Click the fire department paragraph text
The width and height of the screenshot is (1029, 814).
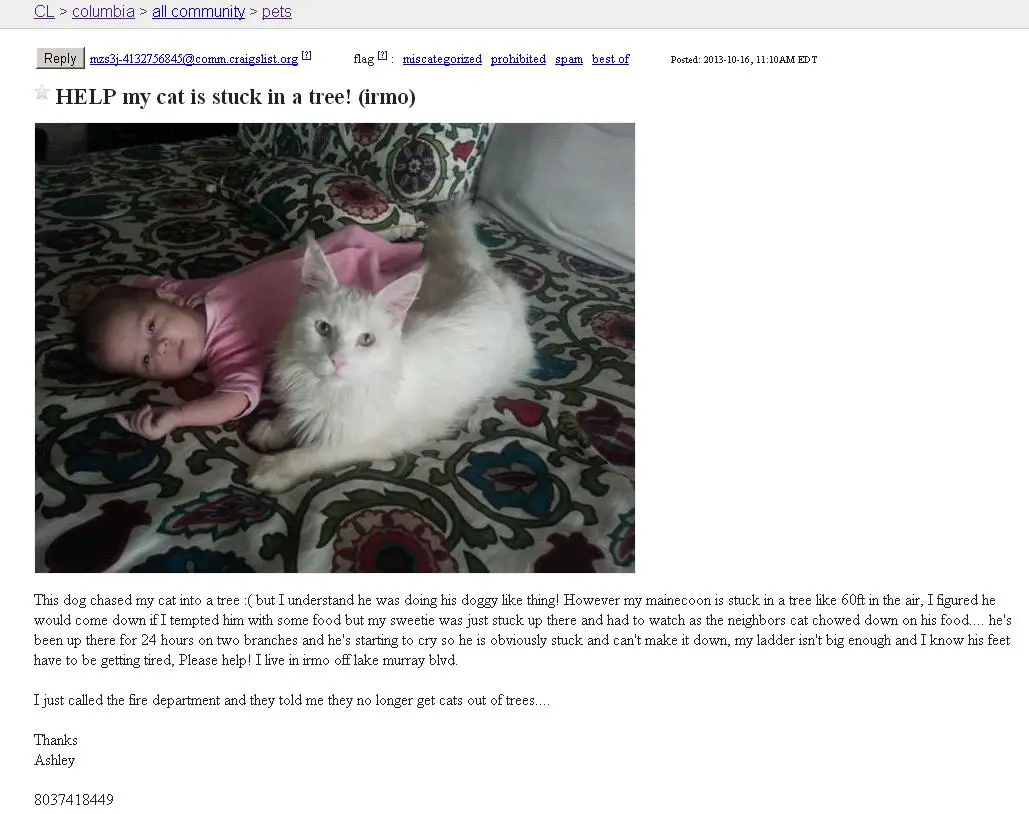(x=292, y=700)
